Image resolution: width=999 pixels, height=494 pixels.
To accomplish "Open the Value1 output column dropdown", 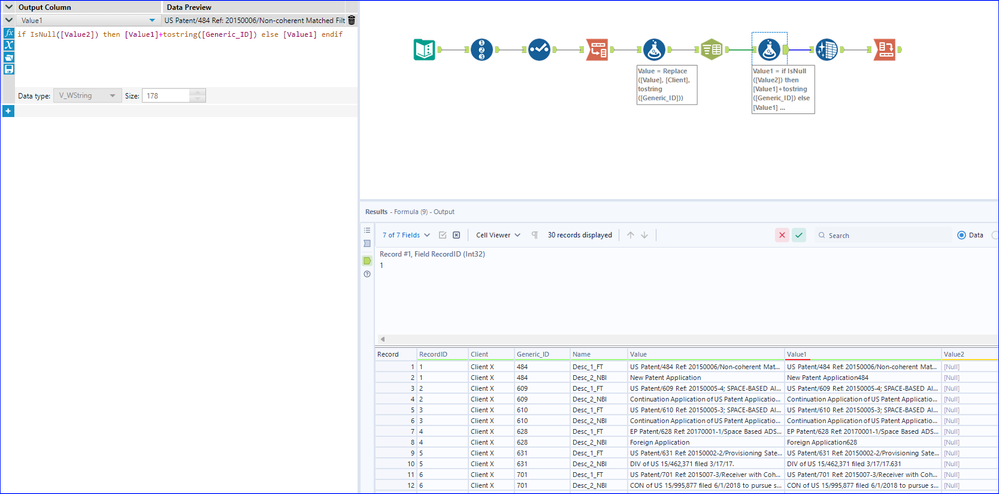I will (152, 20).
